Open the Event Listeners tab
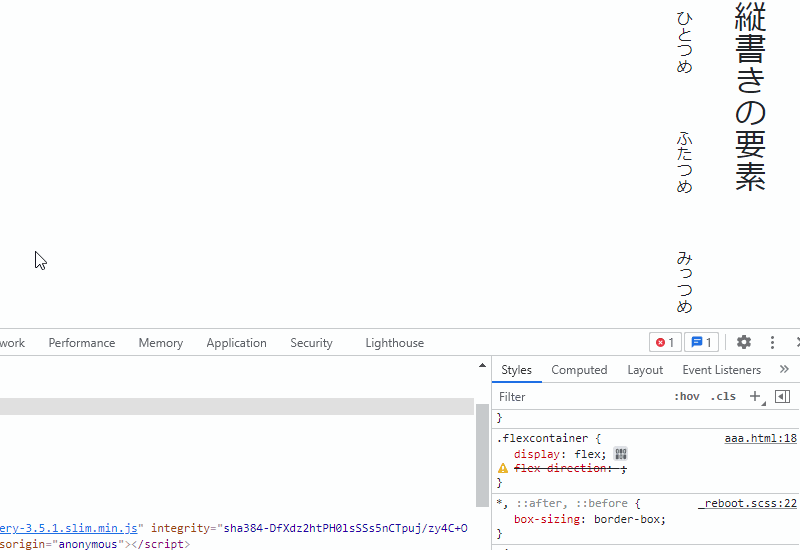This screenshot has height=550, width=800. pos(721,370)
